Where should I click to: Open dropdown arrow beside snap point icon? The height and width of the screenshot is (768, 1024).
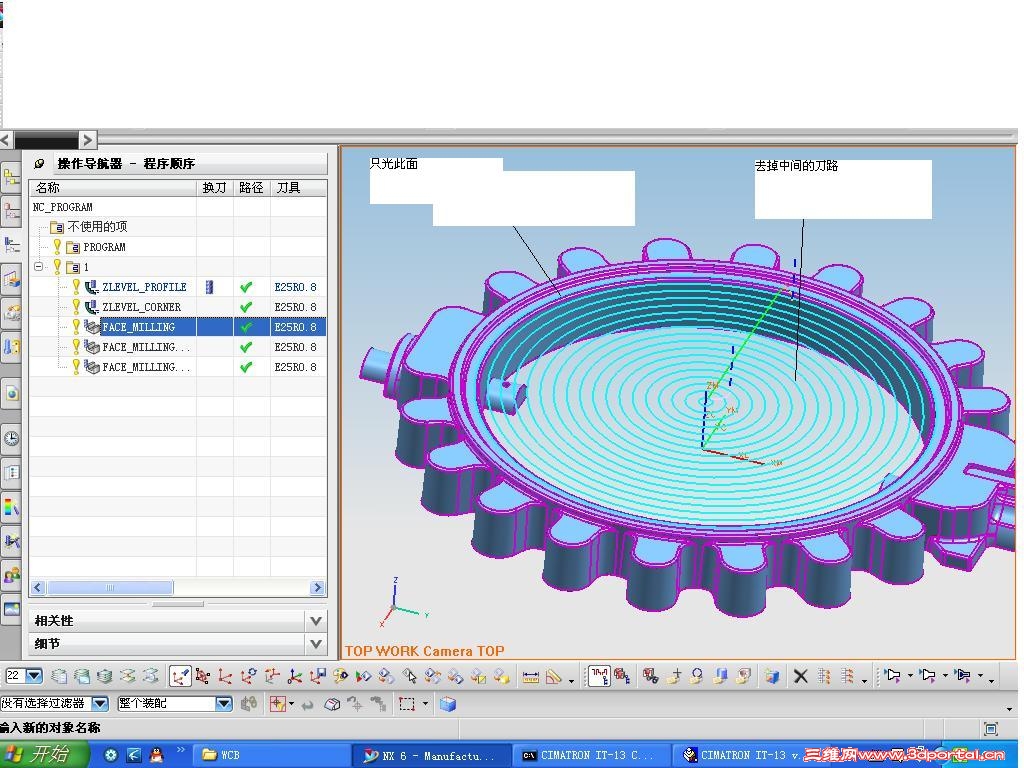[291, 703]
